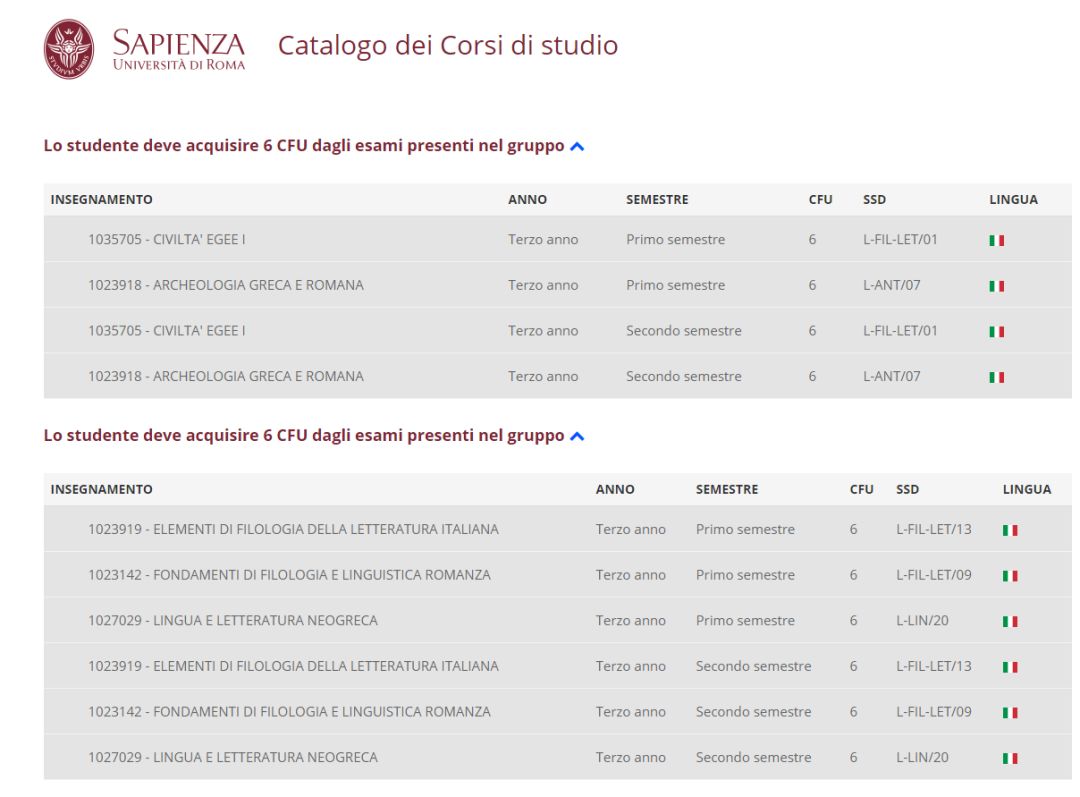Click SSD code L-ANT/07 in secondo semestre row

[891, 377]
